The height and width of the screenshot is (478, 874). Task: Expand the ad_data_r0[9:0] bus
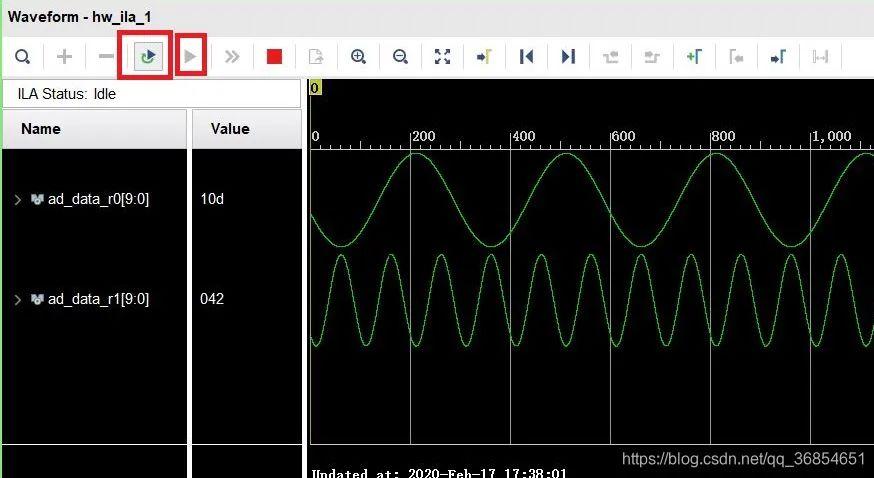coord(17,199)
